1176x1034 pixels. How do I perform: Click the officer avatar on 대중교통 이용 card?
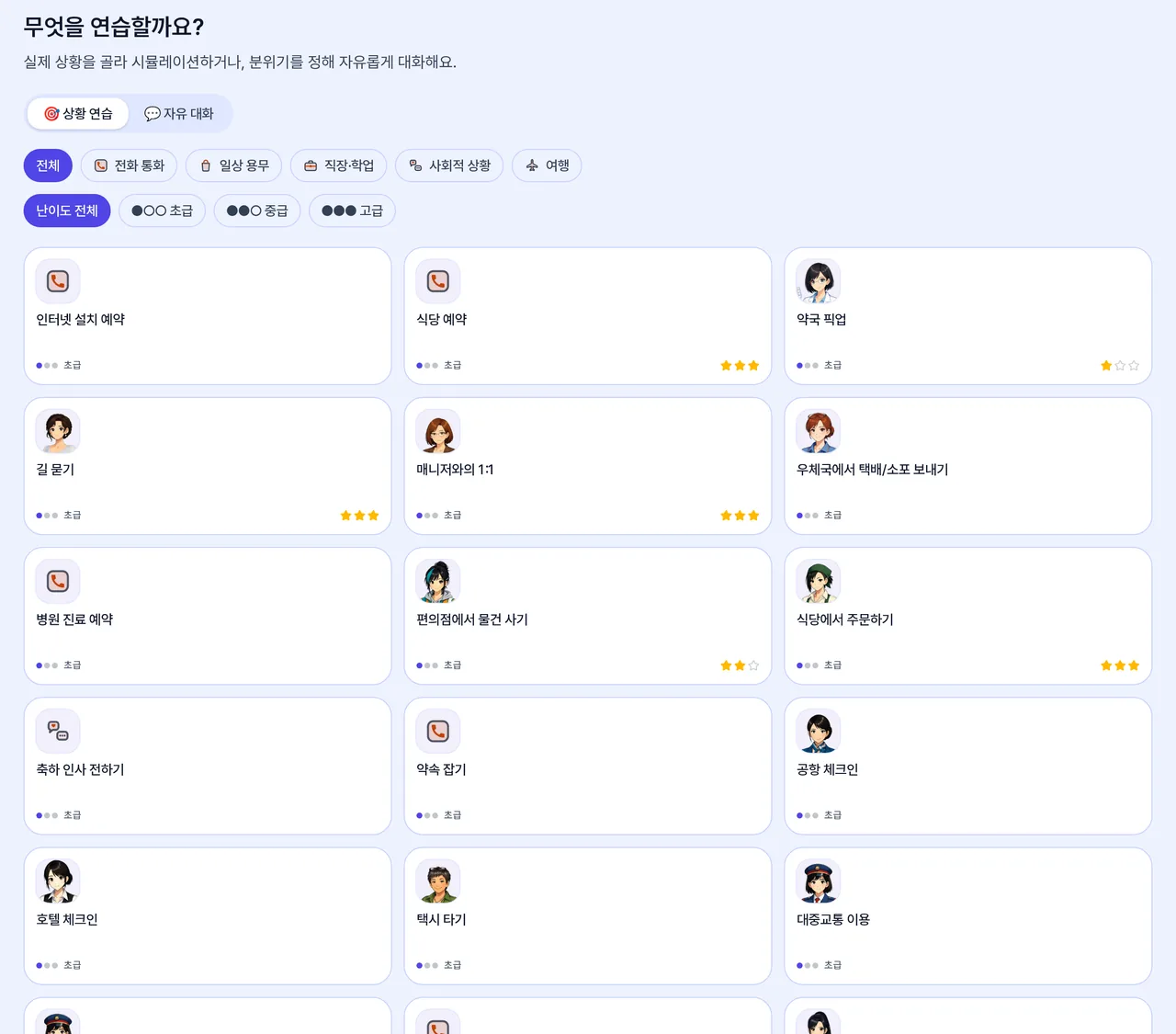pyautogui.click(x=819, y=881)
